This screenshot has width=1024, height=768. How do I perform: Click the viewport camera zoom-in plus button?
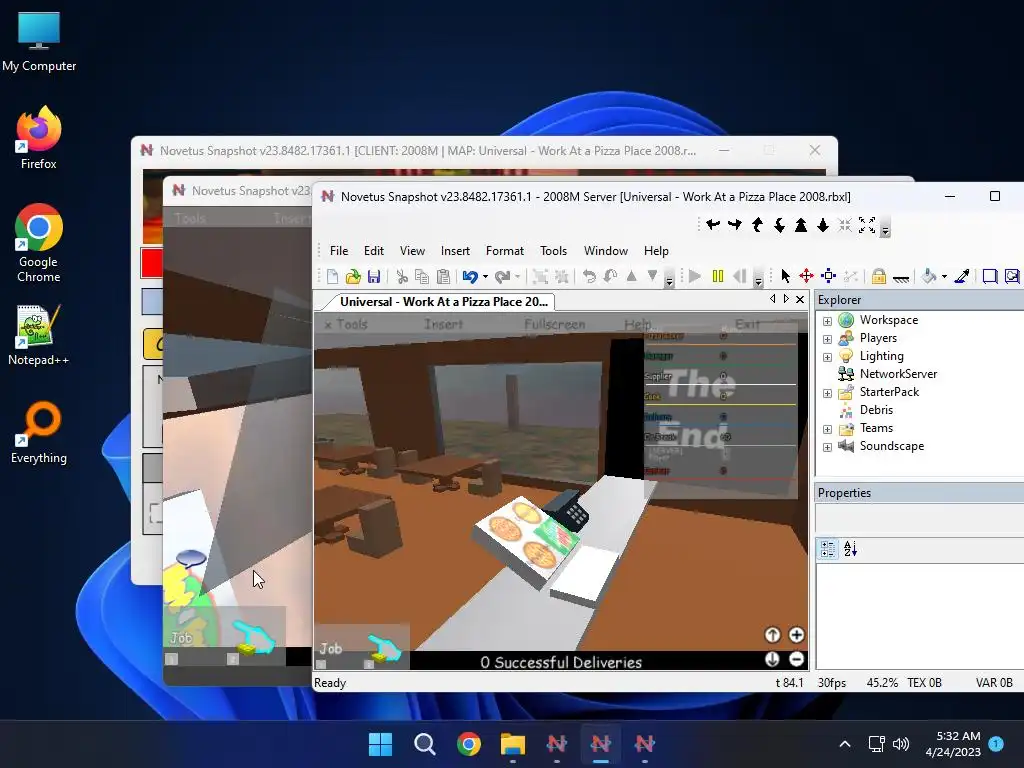click(796, 635)
